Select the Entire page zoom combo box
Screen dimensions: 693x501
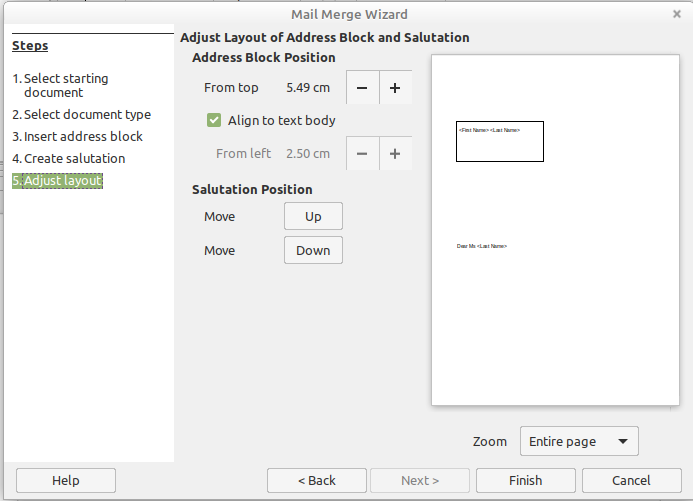point(579,441)
